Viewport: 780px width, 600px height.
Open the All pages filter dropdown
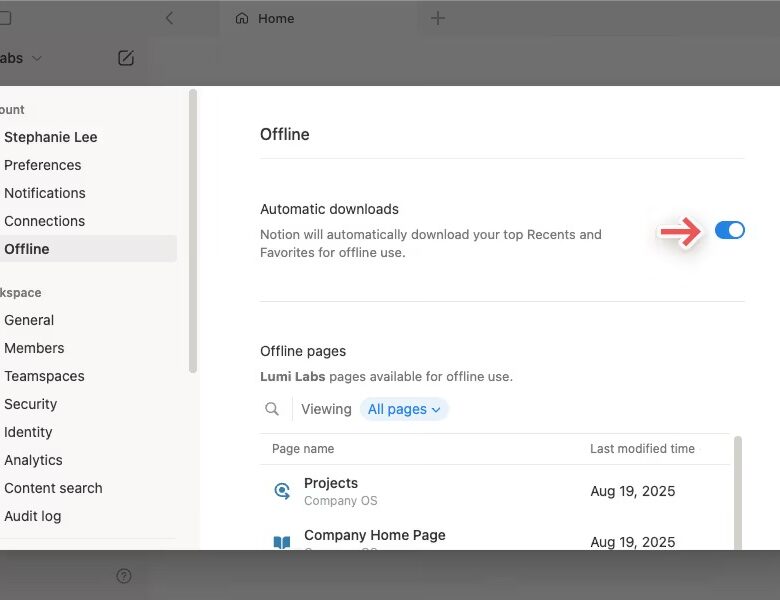pos(404,409)
